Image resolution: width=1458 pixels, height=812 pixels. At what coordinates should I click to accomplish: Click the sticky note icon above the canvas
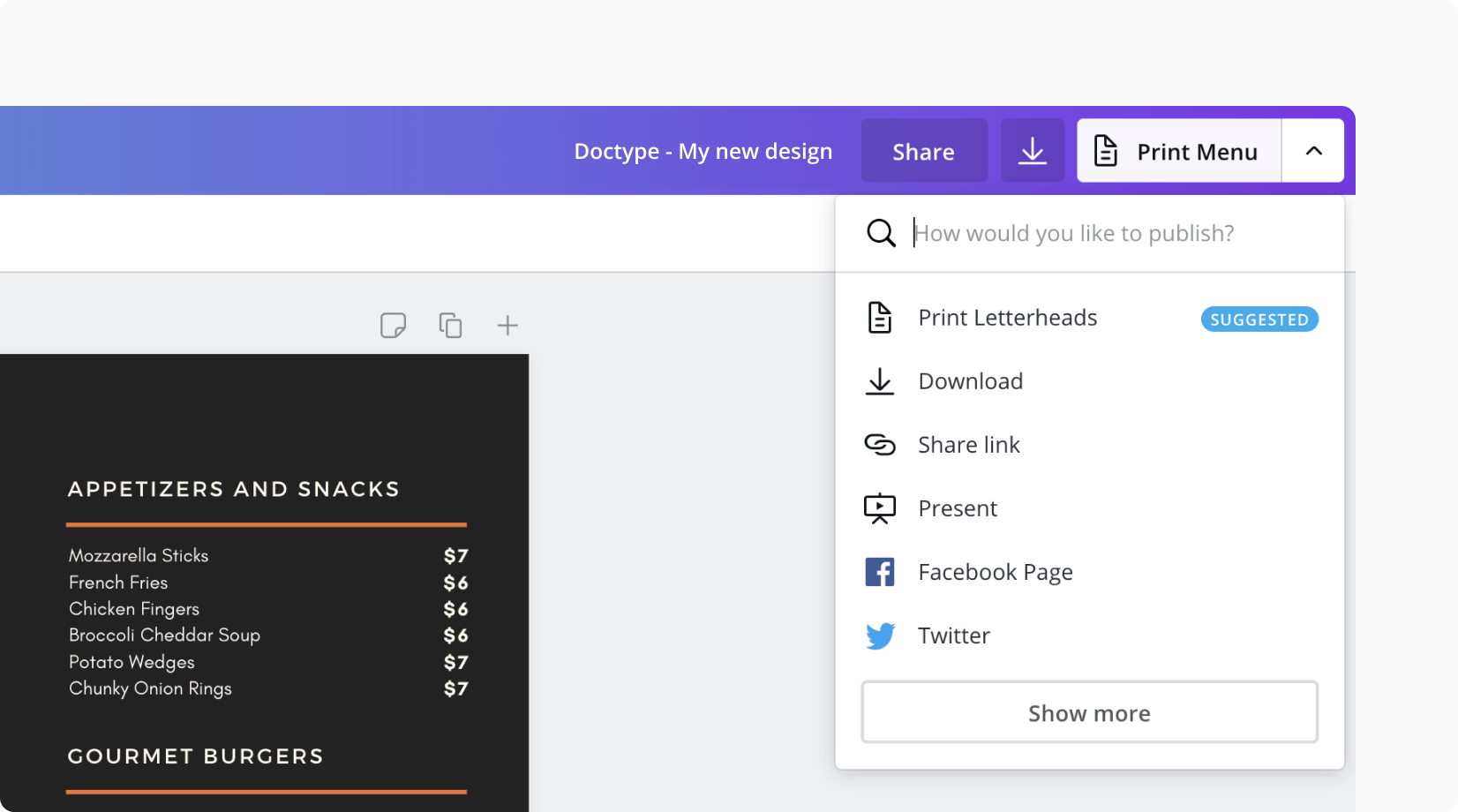(394, 326)
